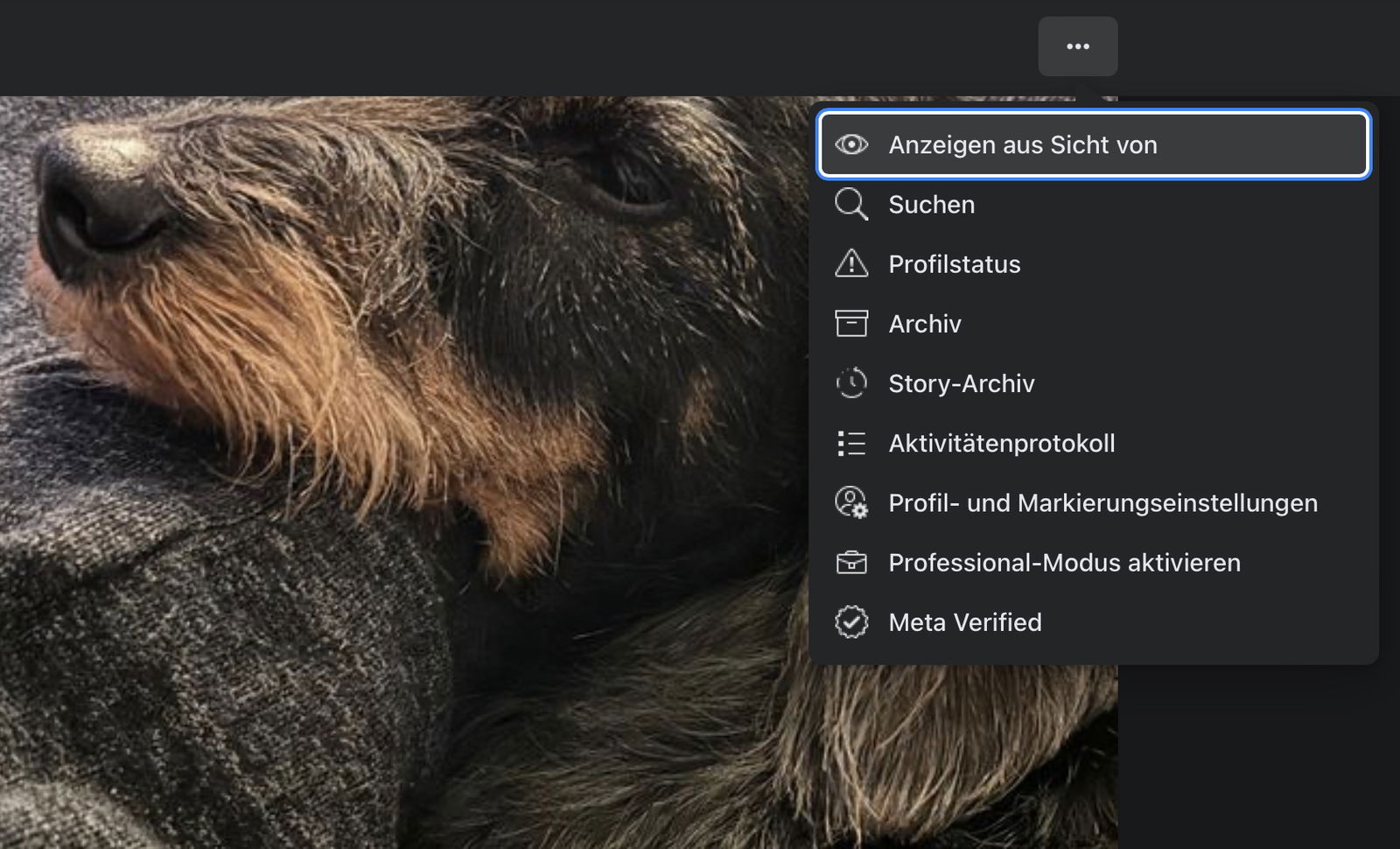Go to "Story-Archiv" label
Screen dimensions: 1400x849
tap(961, 383)
